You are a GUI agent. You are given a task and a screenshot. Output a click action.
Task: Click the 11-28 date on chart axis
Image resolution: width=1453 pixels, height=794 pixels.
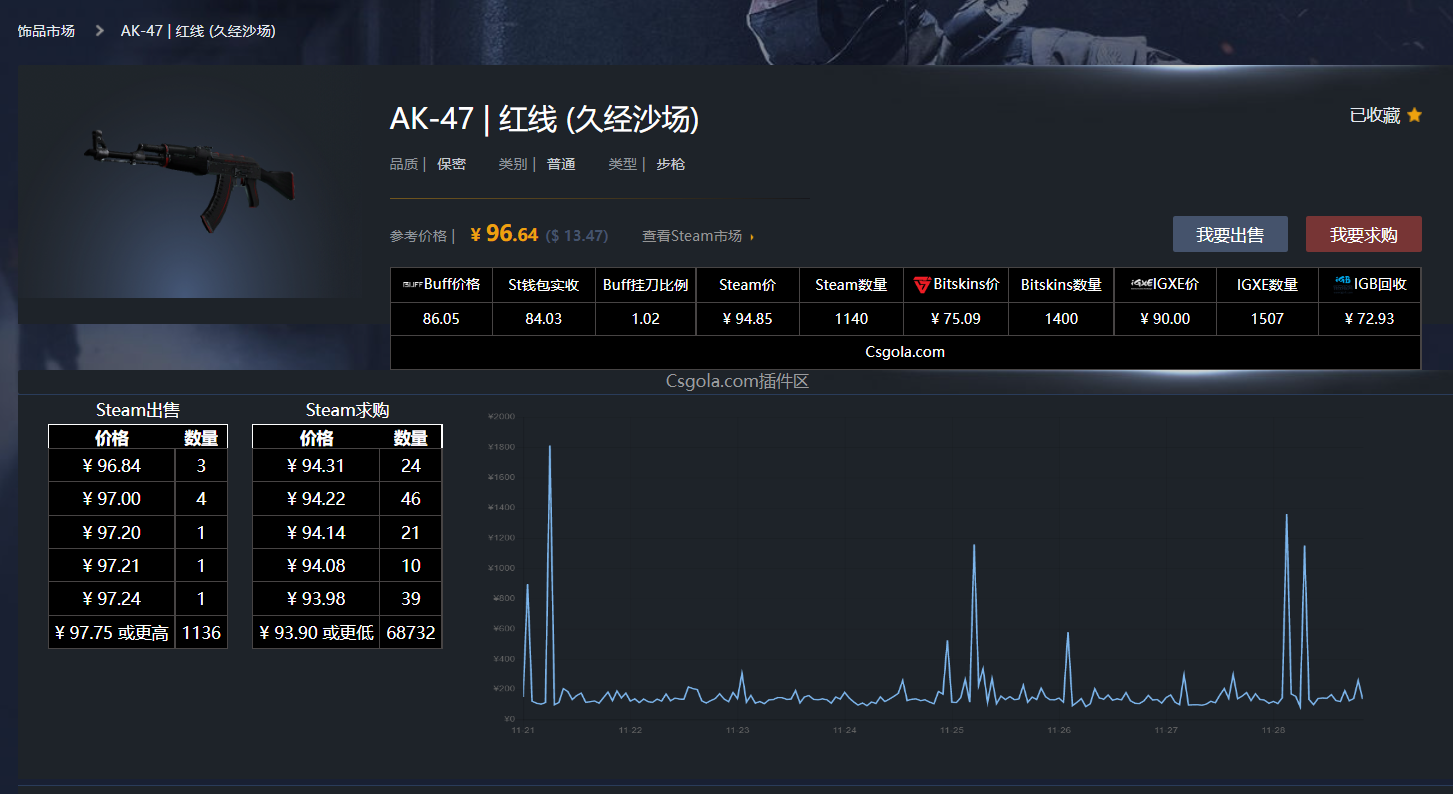pos(1273,730)
